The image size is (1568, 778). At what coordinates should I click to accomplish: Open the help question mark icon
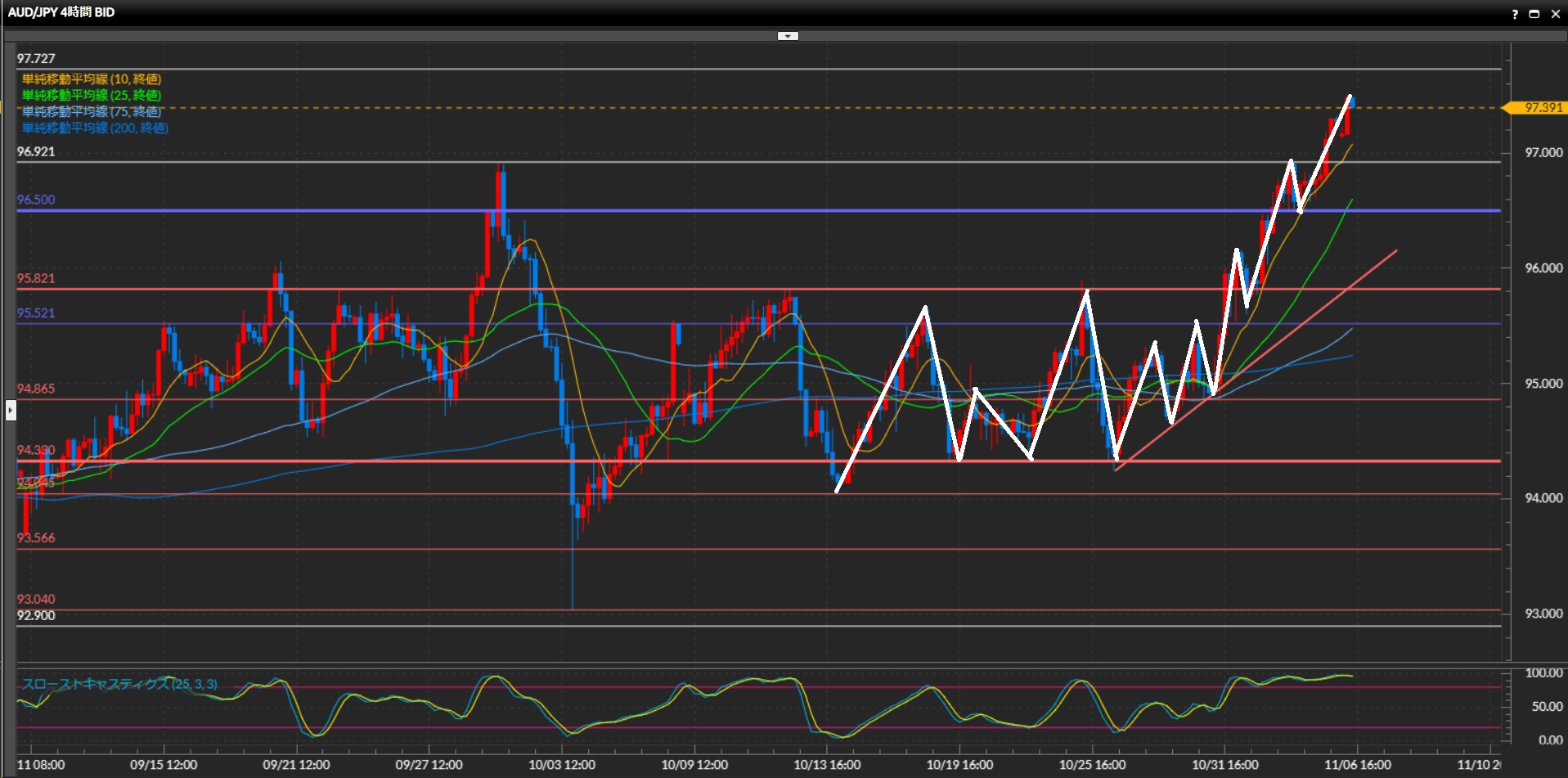point(1515,14)
